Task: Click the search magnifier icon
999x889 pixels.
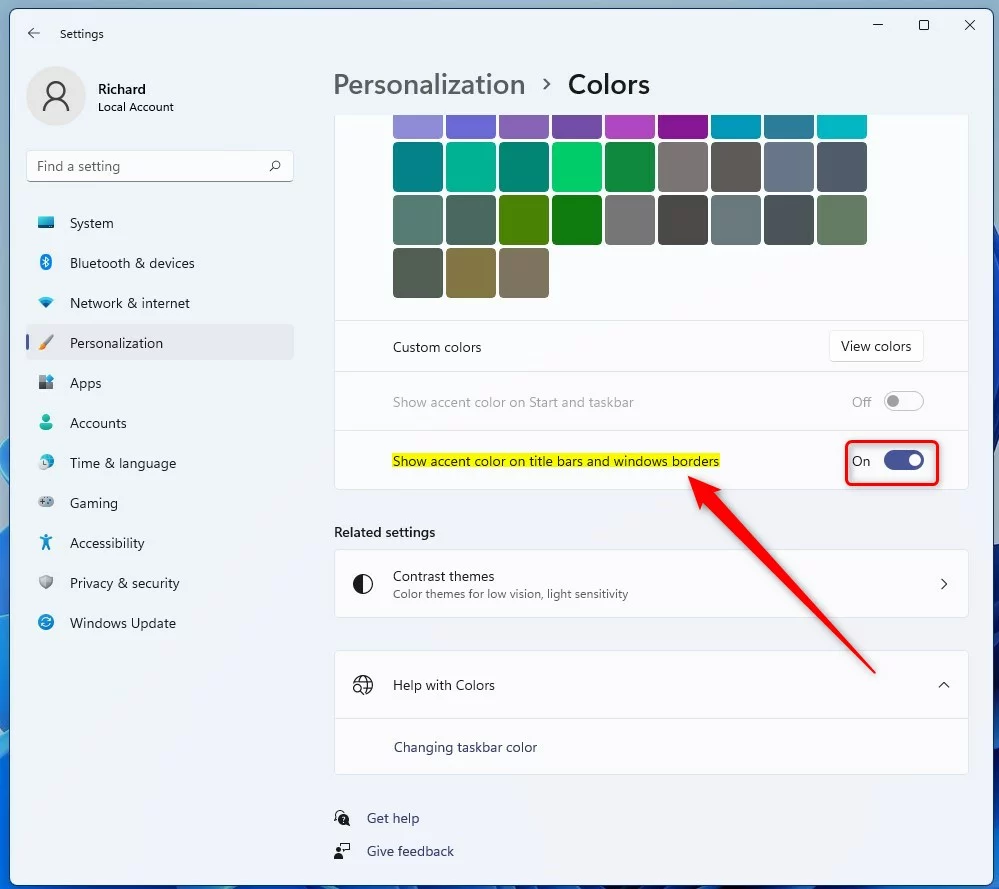Action: [275, 166]
